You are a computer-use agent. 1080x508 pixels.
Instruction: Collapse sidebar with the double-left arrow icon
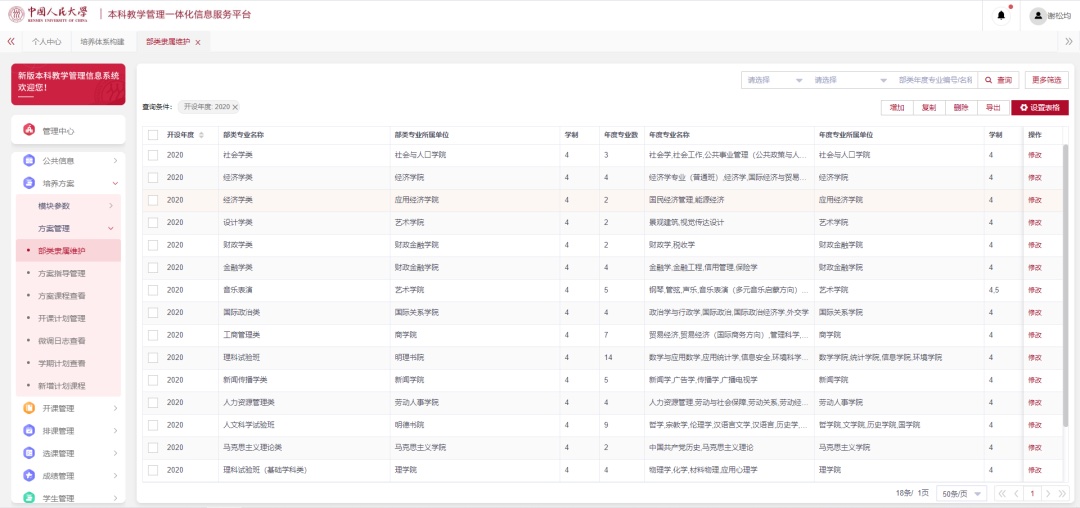tap(11, 42)
